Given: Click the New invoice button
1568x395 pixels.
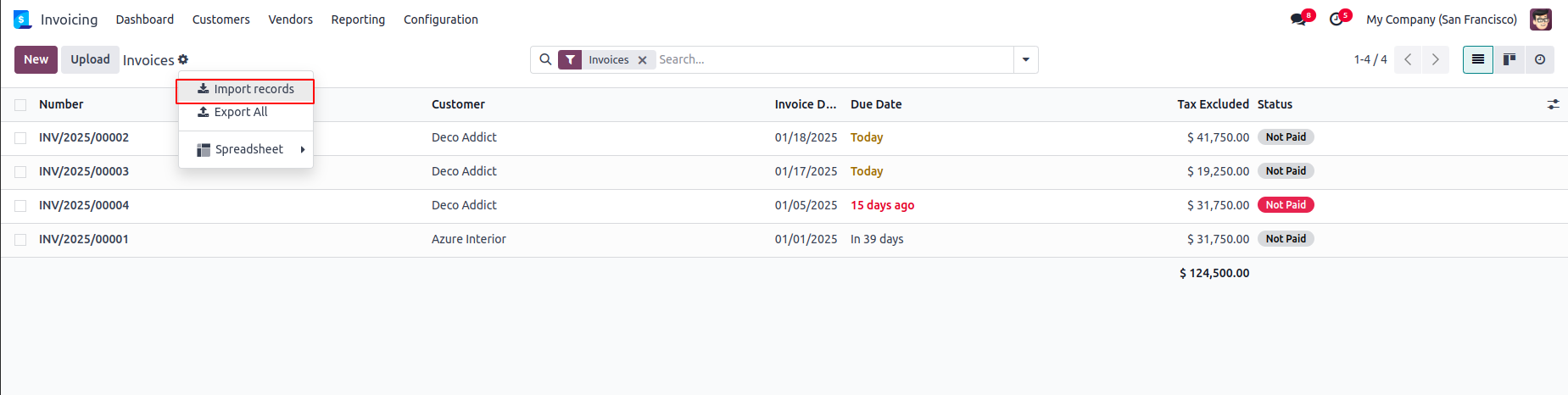Looking at the screenshot, I should point(36,59).
